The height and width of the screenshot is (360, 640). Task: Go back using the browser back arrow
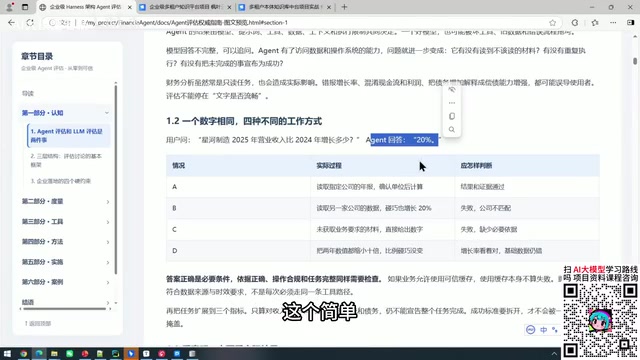[11, 23]
